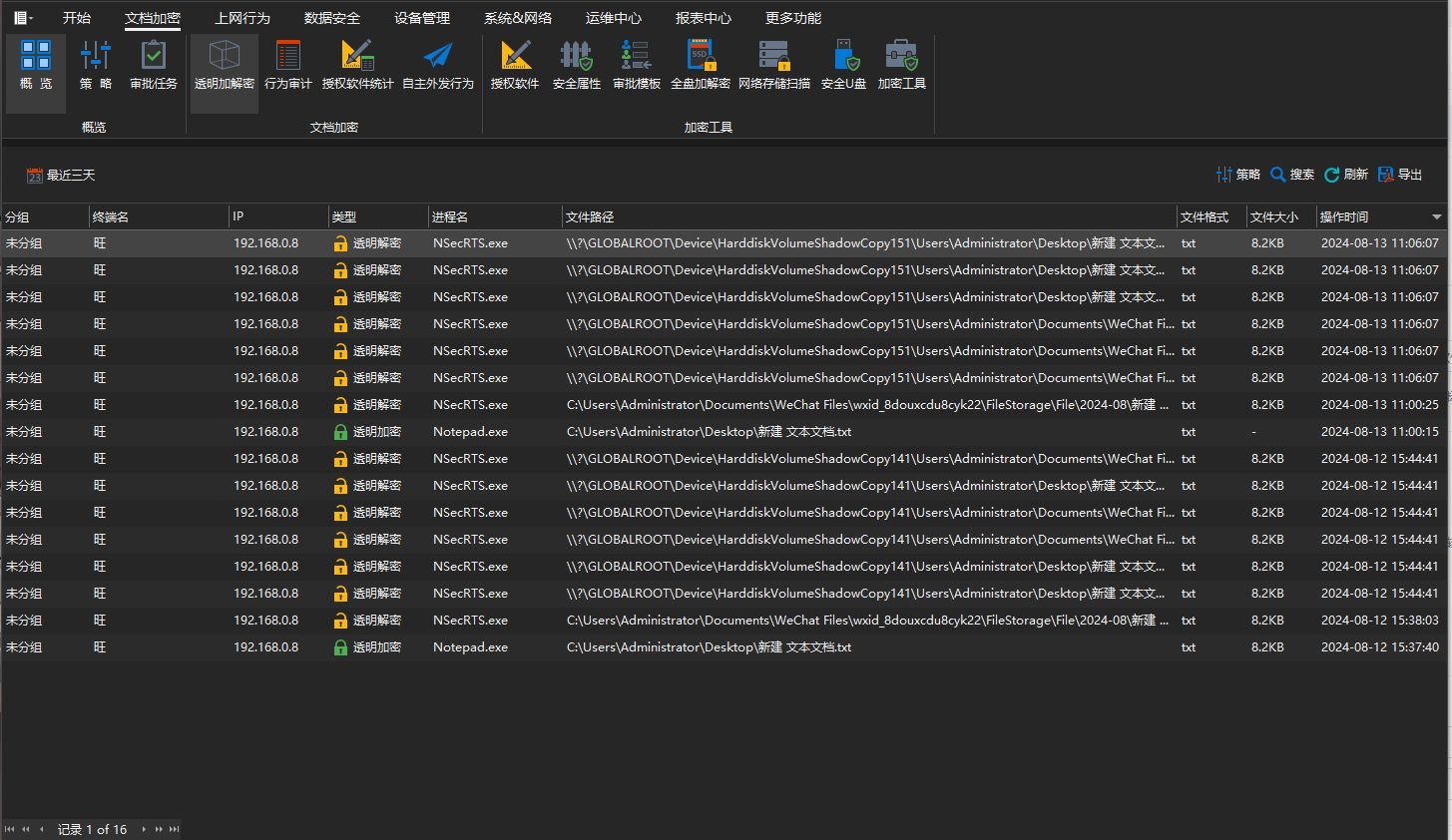The width and height of the screenshot is (1452, 840).
Task: Switch to the 上网行为 tab
Action: (x=242, y=18)
